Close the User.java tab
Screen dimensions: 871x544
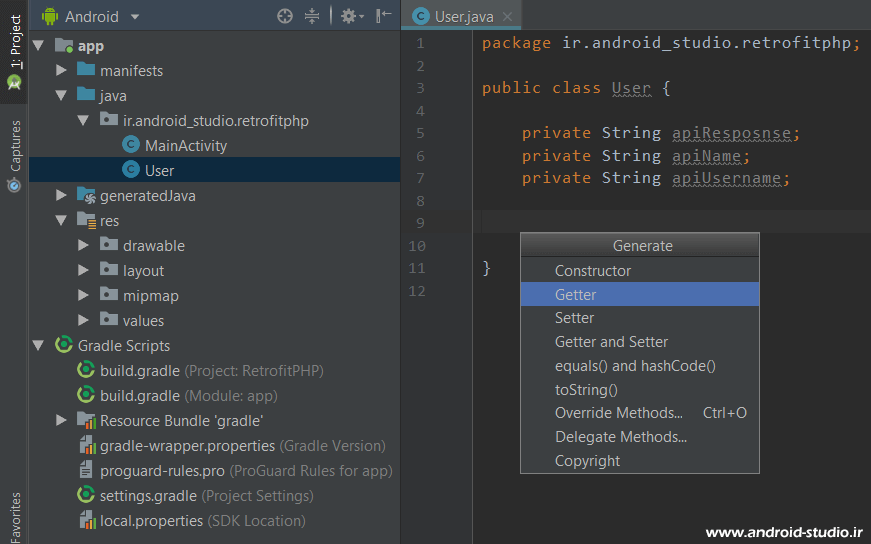(507, 17)
